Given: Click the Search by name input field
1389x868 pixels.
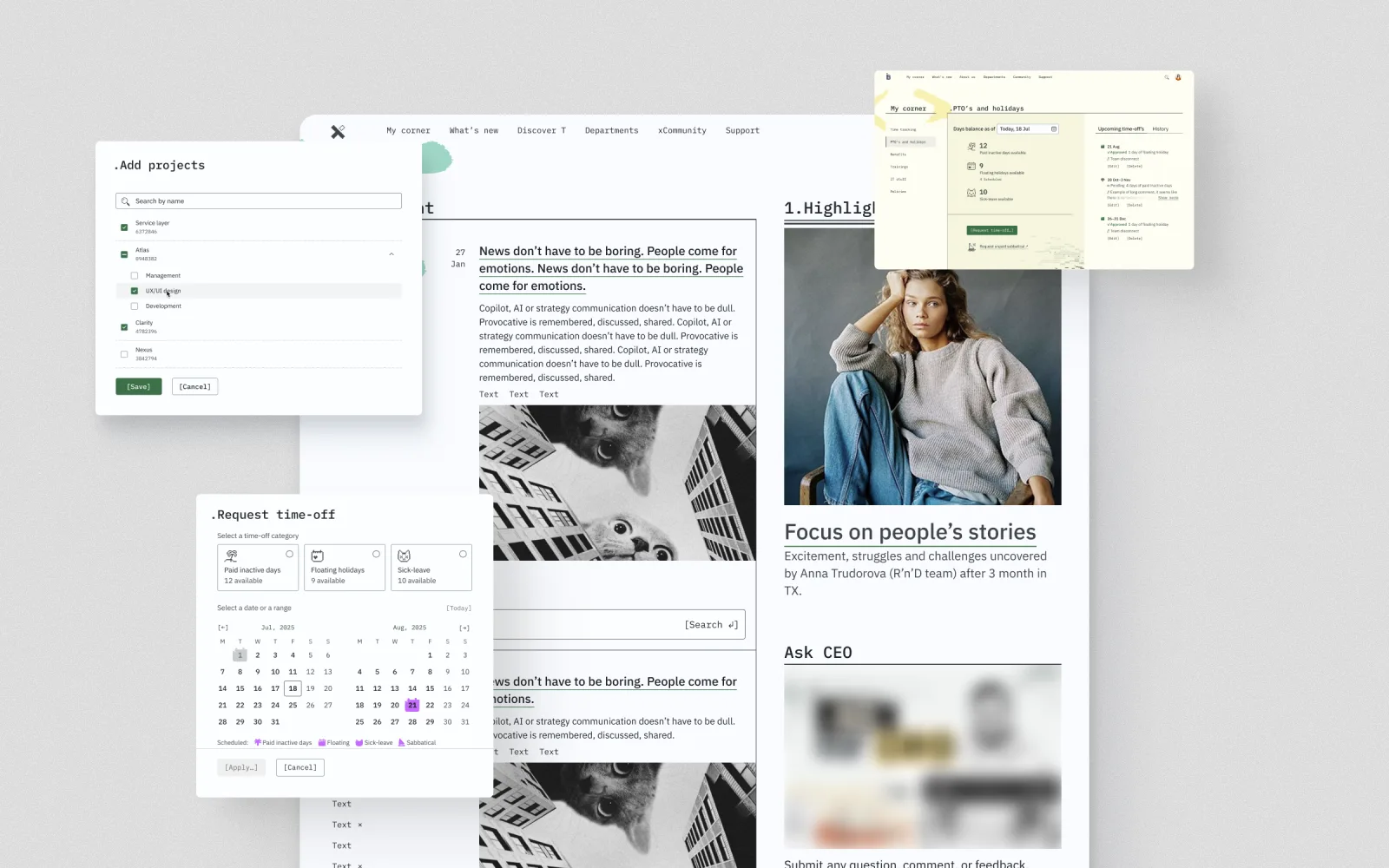Looking at the screenshot, I should point(259,201).
